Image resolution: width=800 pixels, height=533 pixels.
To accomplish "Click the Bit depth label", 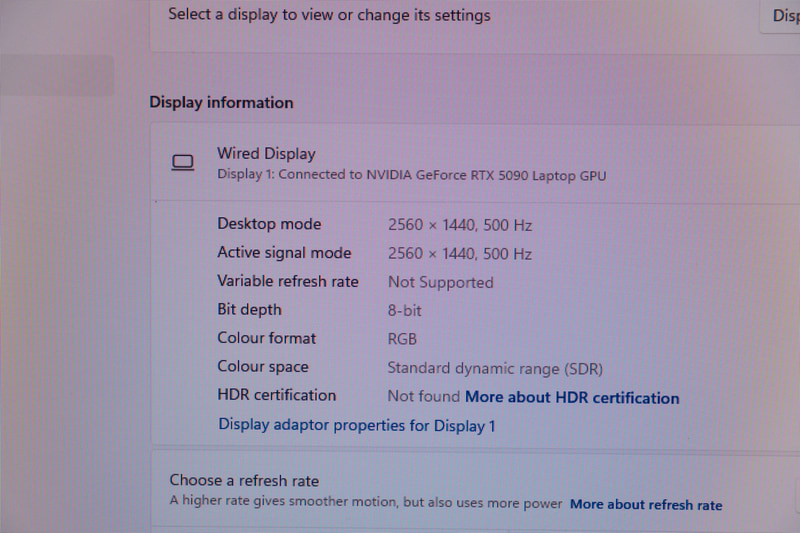I will [x=249, y=310].
